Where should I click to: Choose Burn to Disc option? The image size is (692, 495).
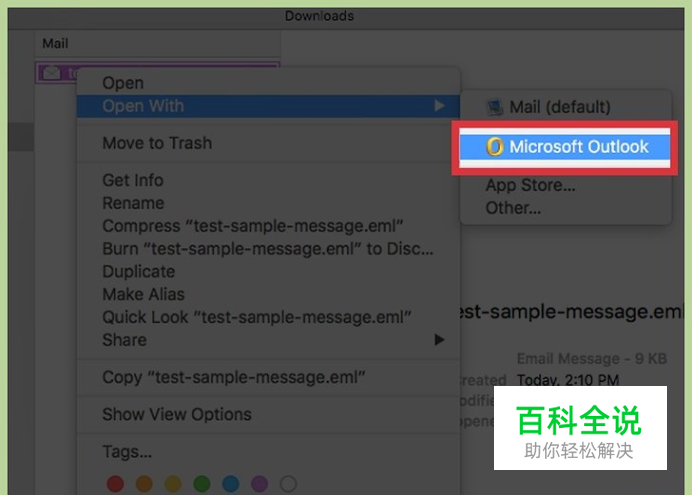coord(268,249)
